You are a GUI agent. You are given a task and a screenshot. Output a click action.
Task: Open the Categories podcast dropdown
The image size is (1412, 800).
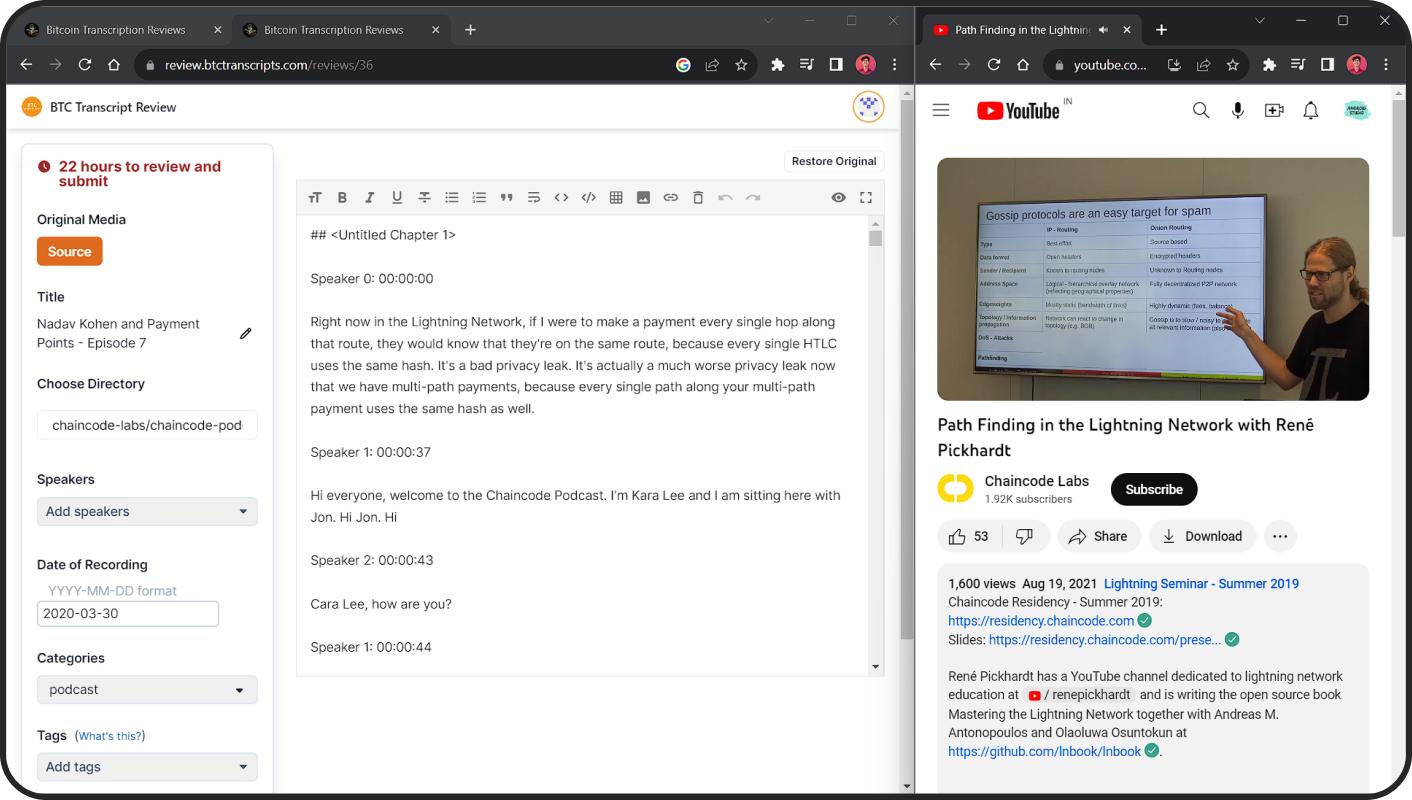pyautogui.click(x=147, y=690)
